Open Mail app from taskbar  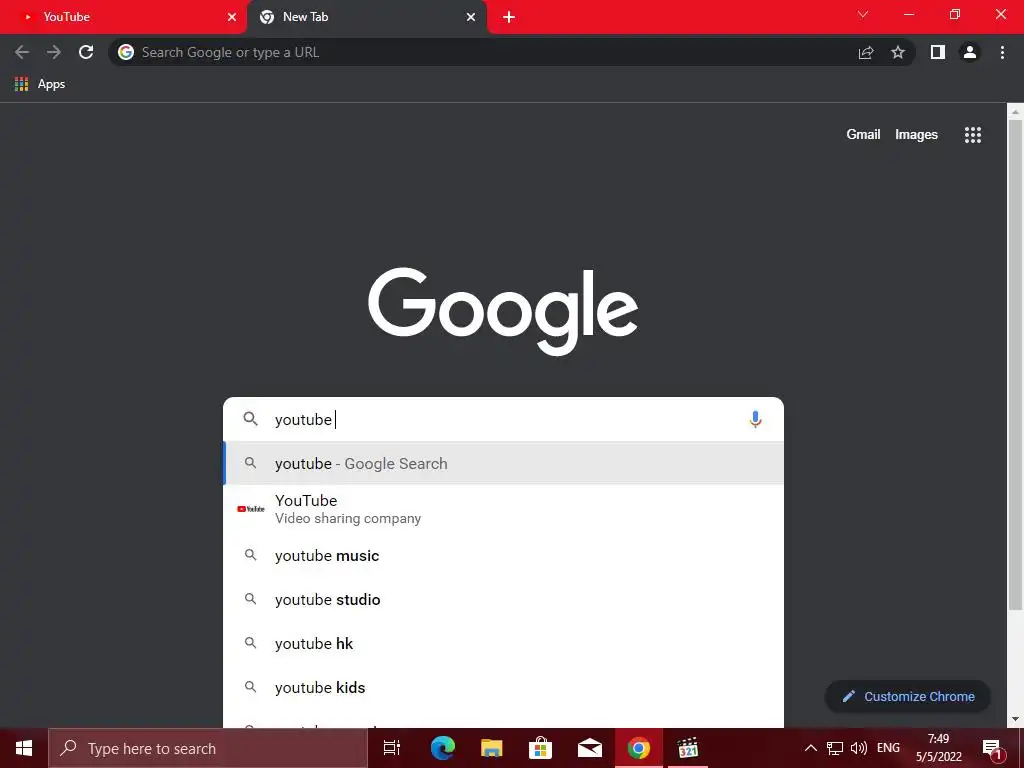tap(590, 748)
